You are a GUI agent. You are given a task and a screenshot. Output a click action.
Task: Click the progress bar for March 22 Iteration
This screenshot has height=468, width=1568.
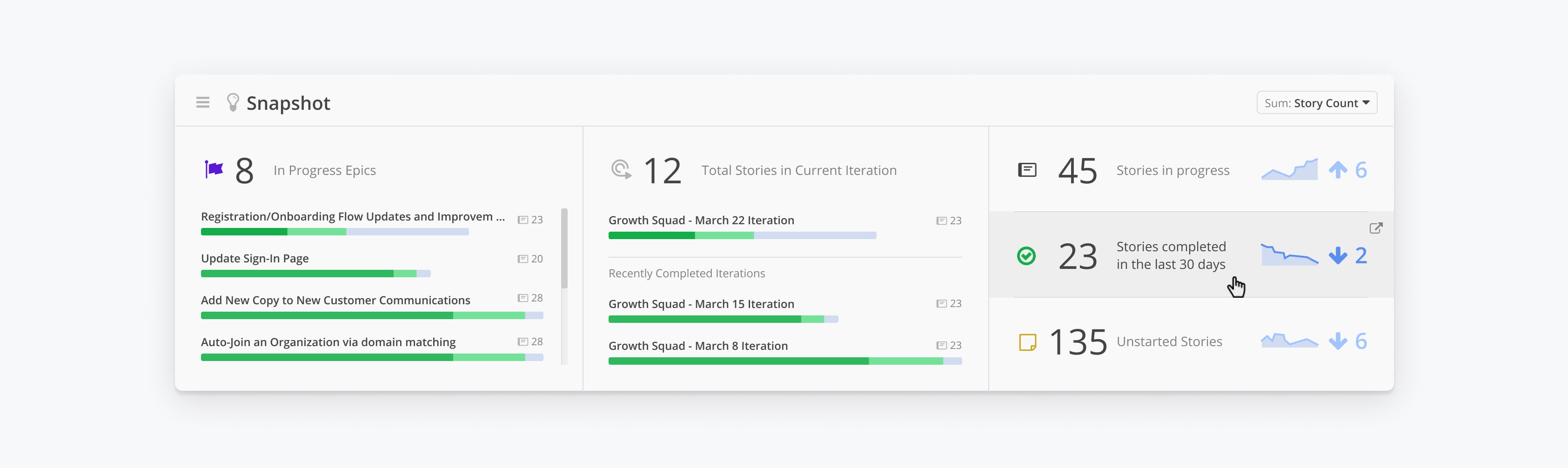pos(742,235)
